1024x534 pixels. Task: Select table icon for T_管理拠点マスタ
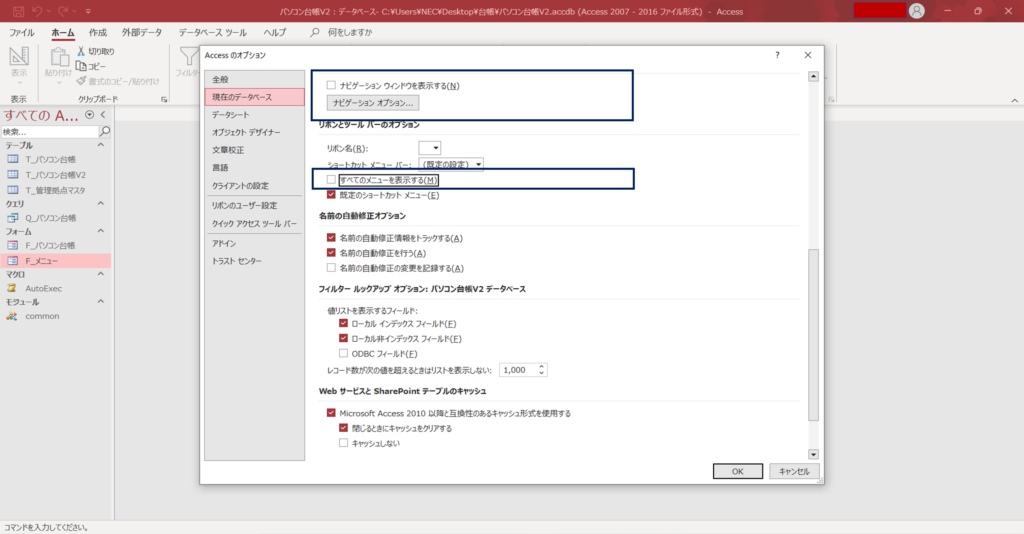pos(12,190)
